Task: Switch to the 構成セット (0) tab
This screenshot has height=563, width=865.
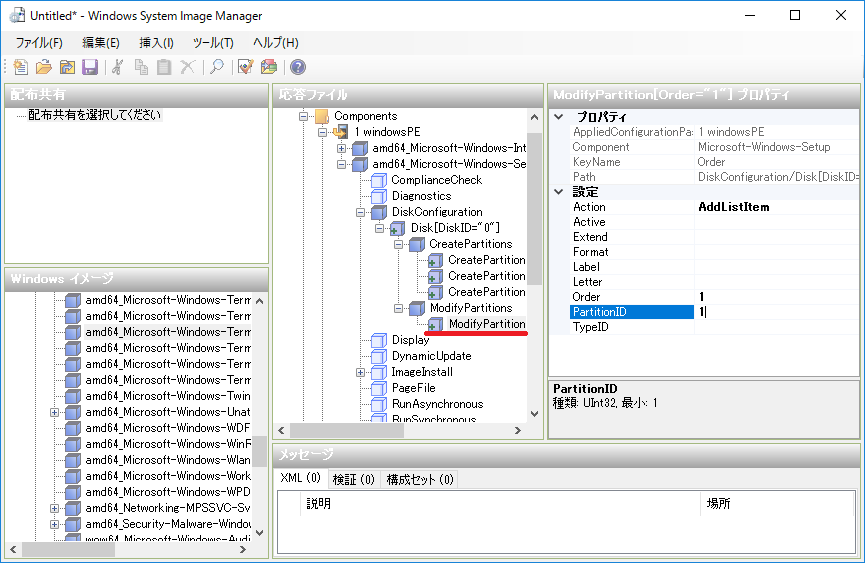Action: click(x=420, y=480)
